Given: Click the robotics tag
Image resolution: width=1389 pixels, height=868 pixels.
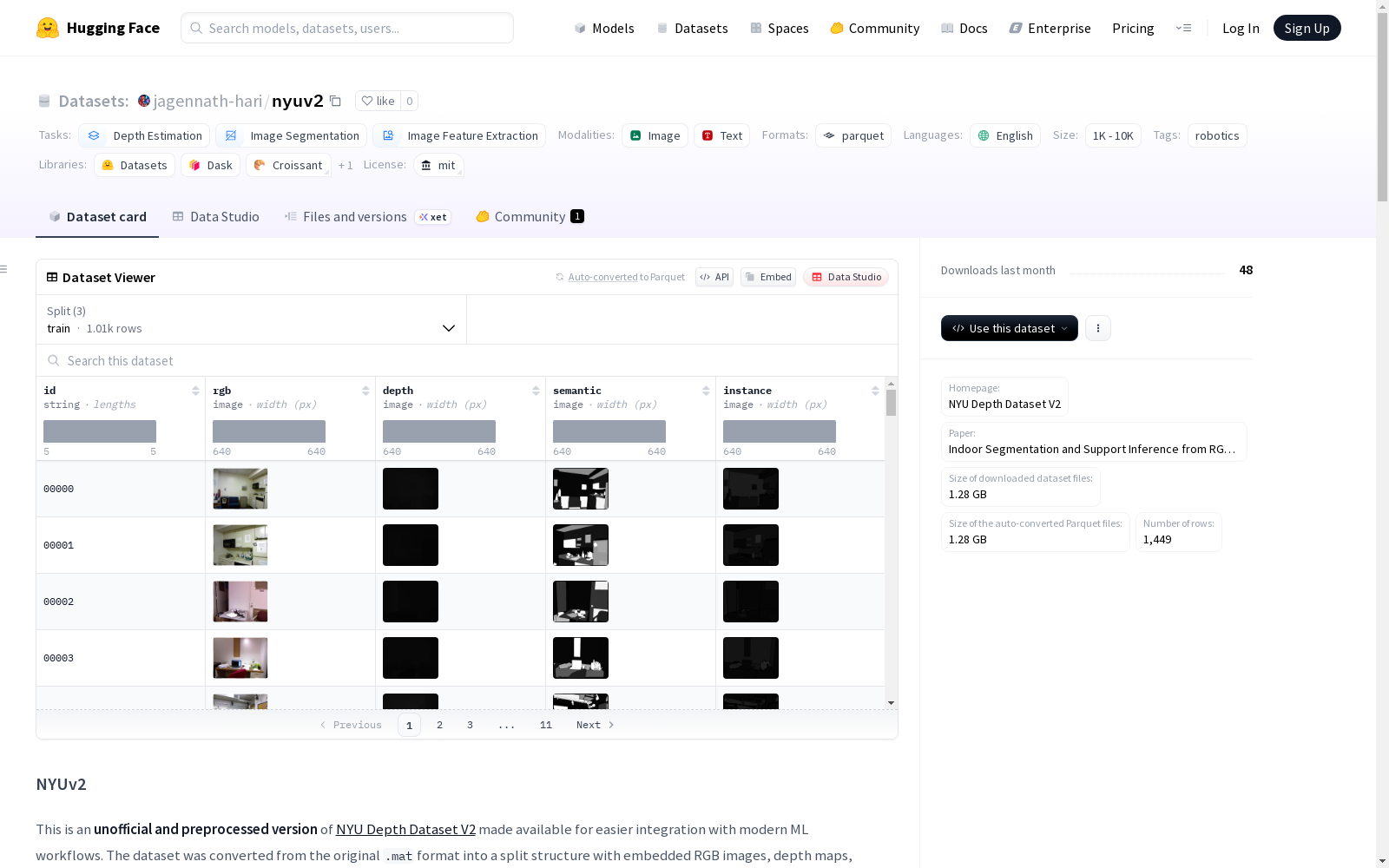Looking at the screenshot, I should click(x=1217, y=135).
